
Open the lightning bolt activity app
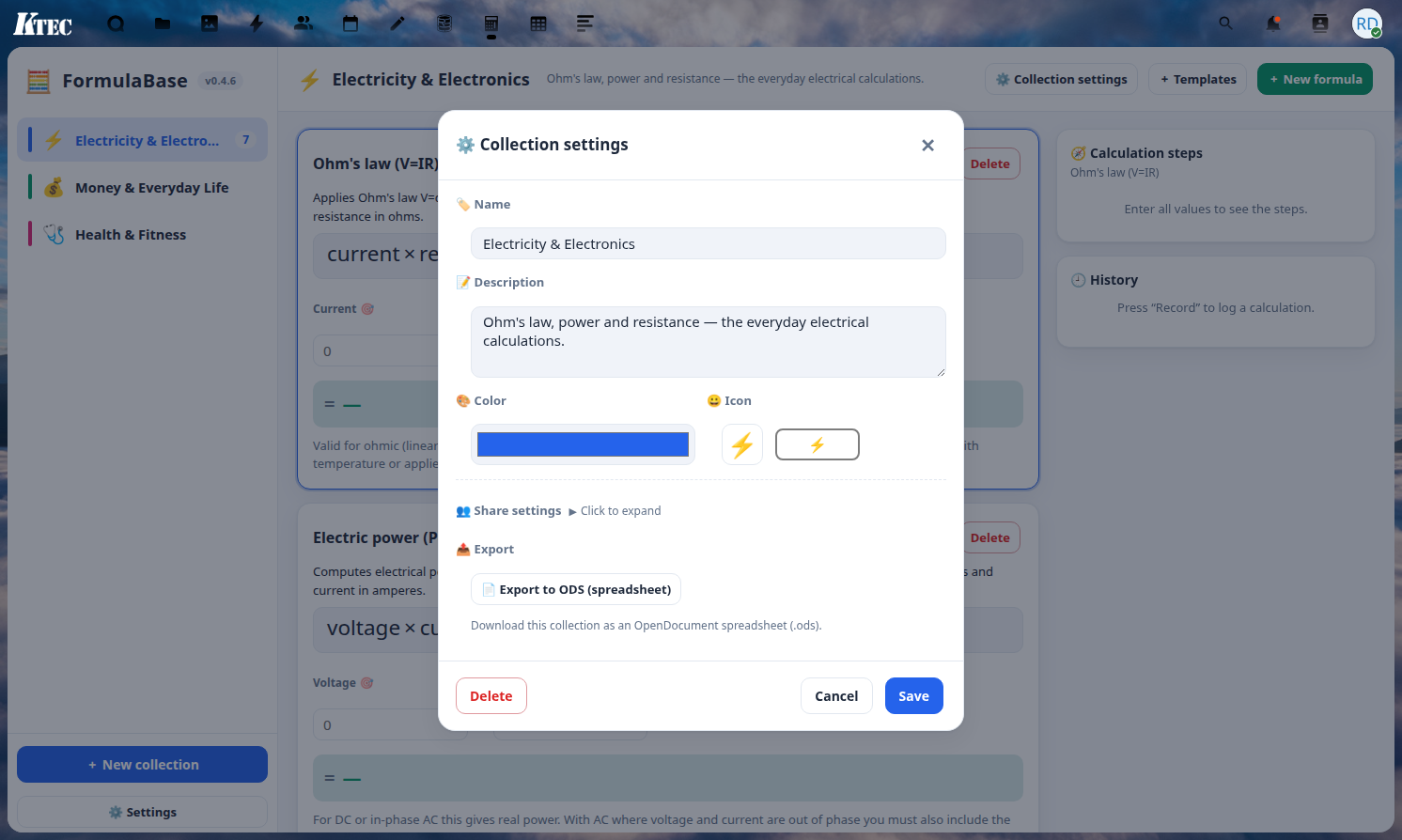[x=257, y=23]
